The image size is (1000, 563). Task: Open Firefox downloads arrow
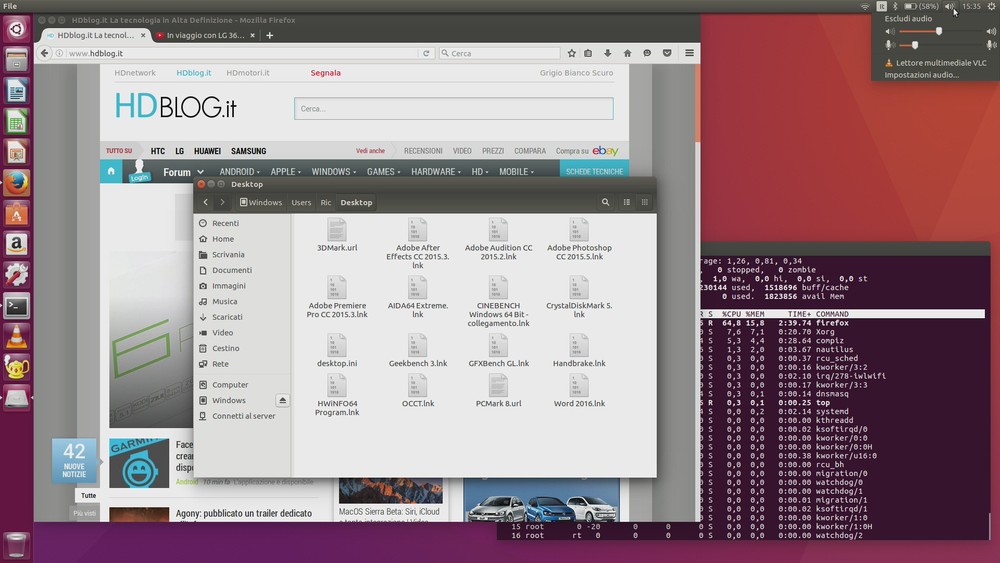608,53
